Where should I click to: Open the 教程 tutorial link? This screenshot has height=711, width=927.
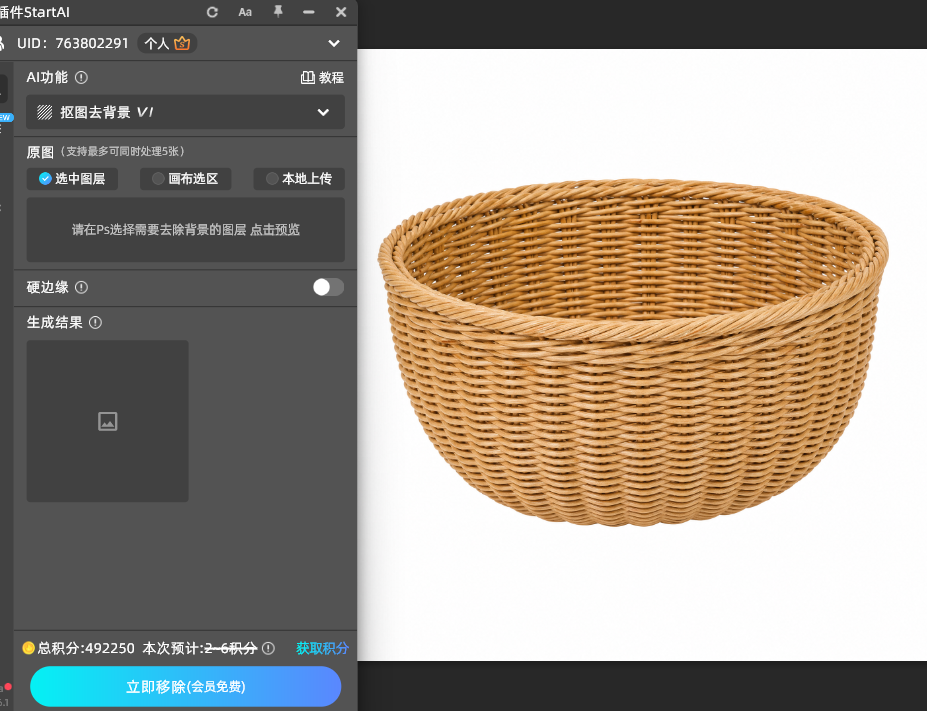(322, 77)
